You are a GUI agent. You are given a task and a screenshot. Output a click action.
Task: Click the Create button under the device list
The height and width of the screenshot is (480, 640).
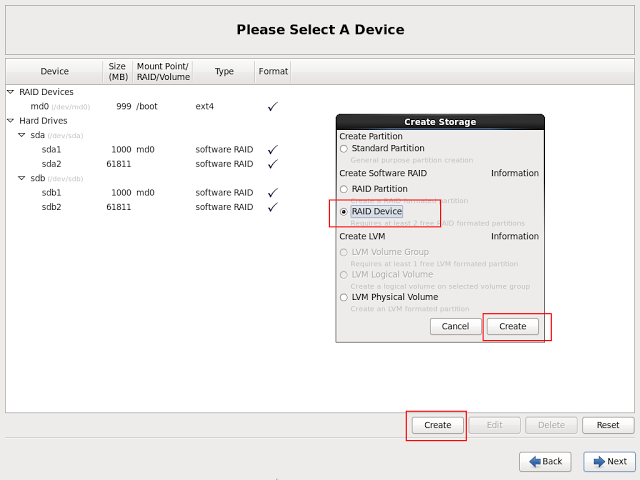click(x=437, y=425)
